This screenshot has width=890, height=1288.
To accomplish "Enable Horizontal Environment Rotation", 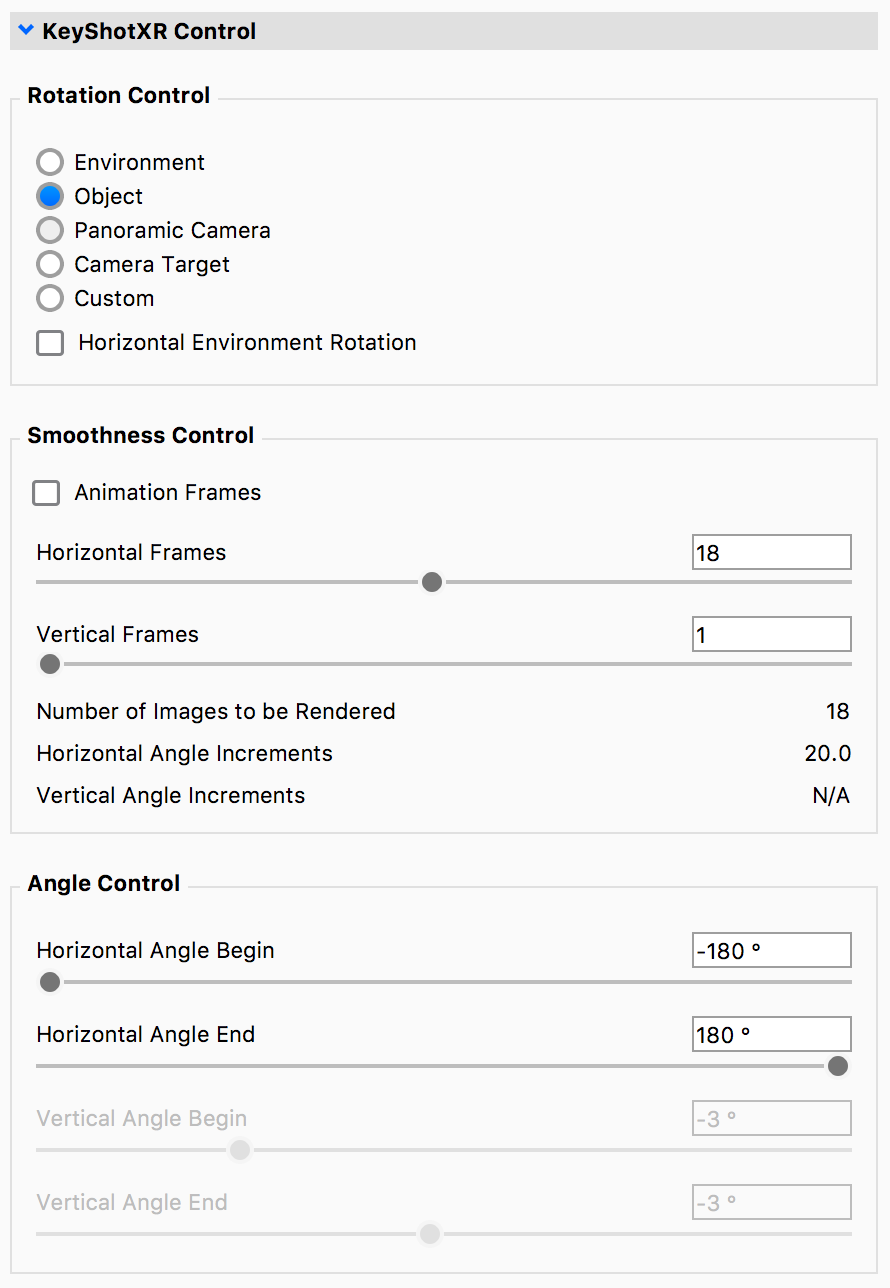I will pyautogui.click(x=50, y=342).
